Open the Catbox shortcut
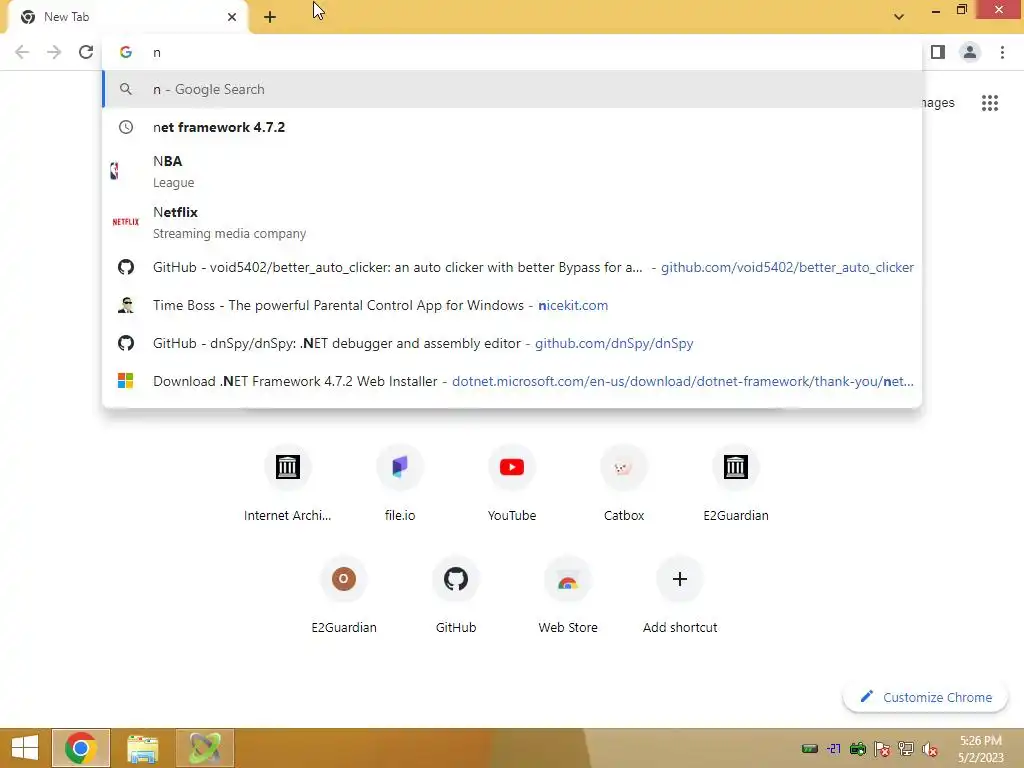 point(624,483)
